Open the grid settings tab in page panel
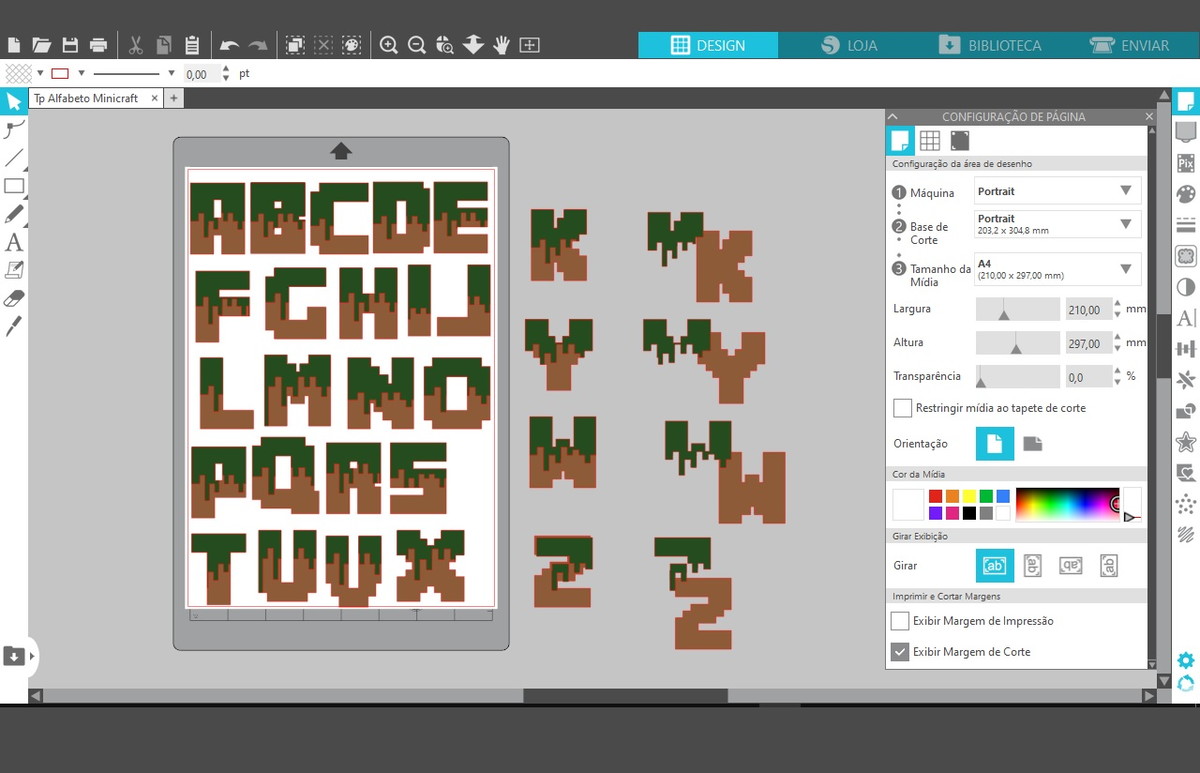 [x=930, y=141]
